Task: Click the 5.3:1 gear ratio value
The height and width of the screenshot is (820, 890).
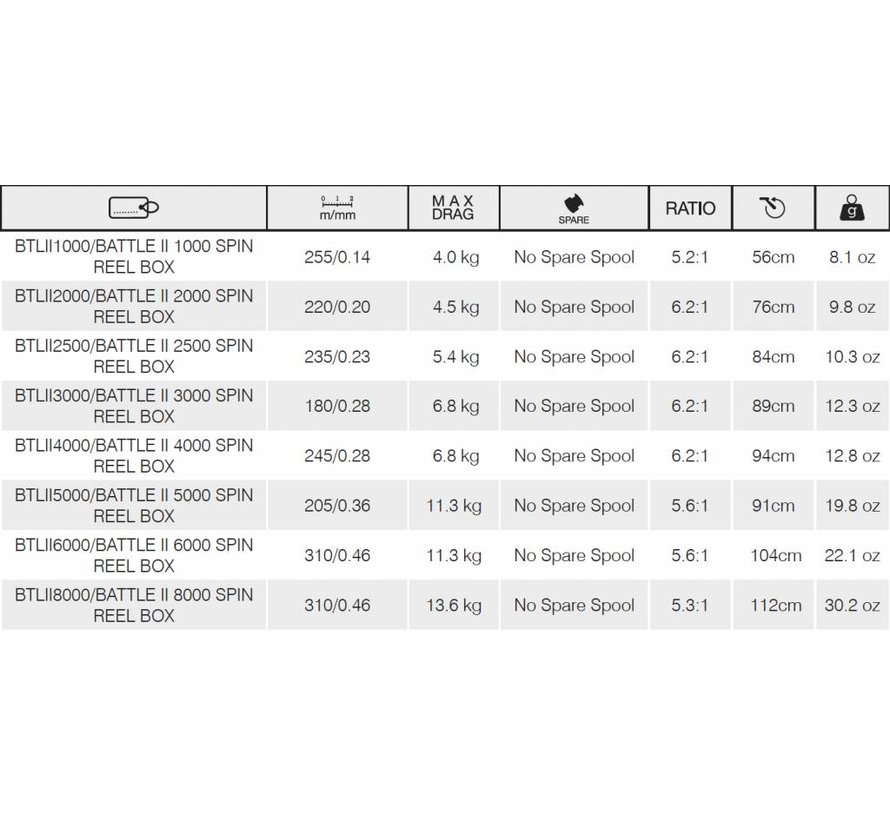Action: [x=690, y=605]
